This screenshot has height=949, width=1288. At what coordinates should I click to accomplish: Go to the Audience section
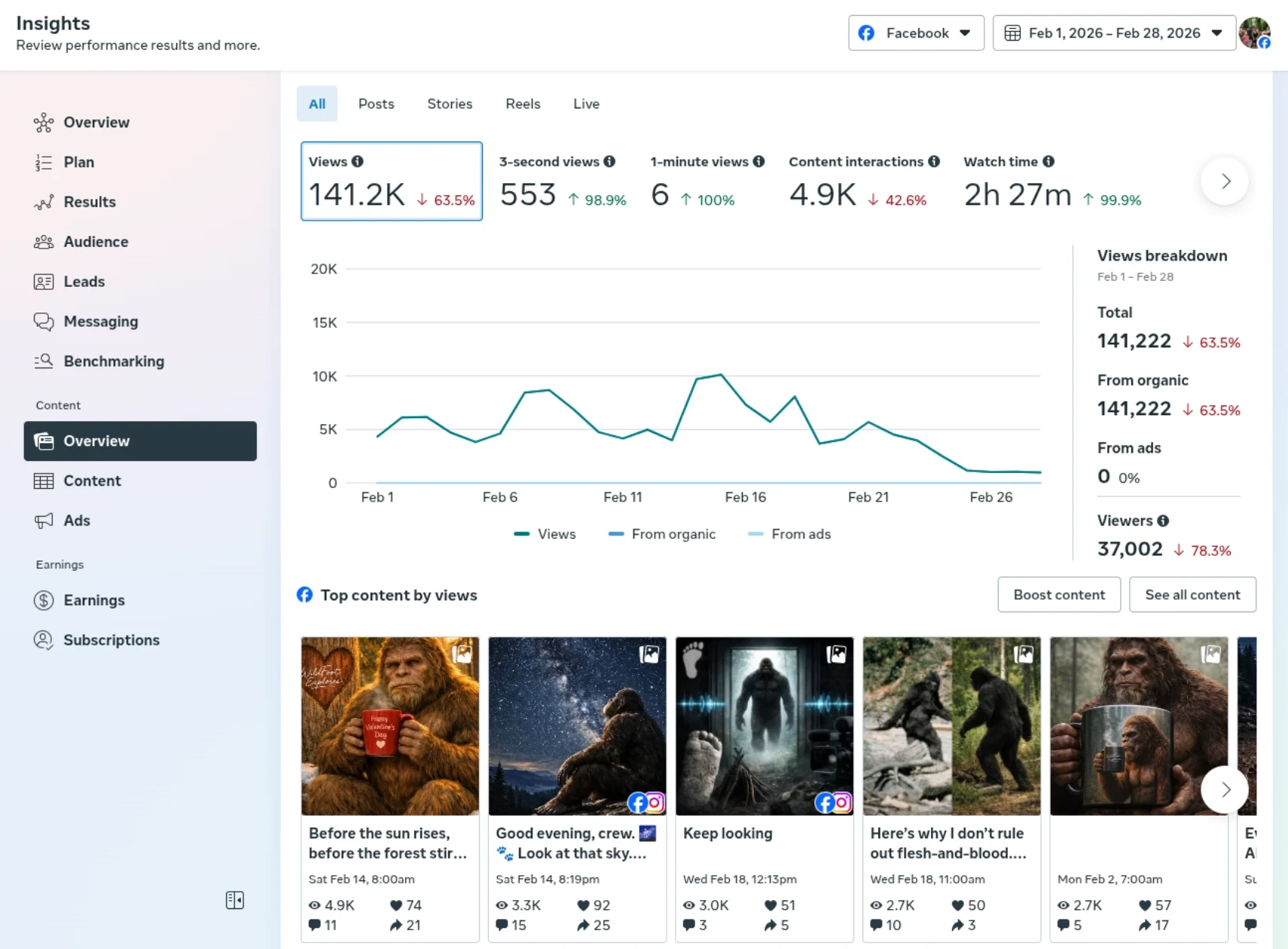pos(96,242)
